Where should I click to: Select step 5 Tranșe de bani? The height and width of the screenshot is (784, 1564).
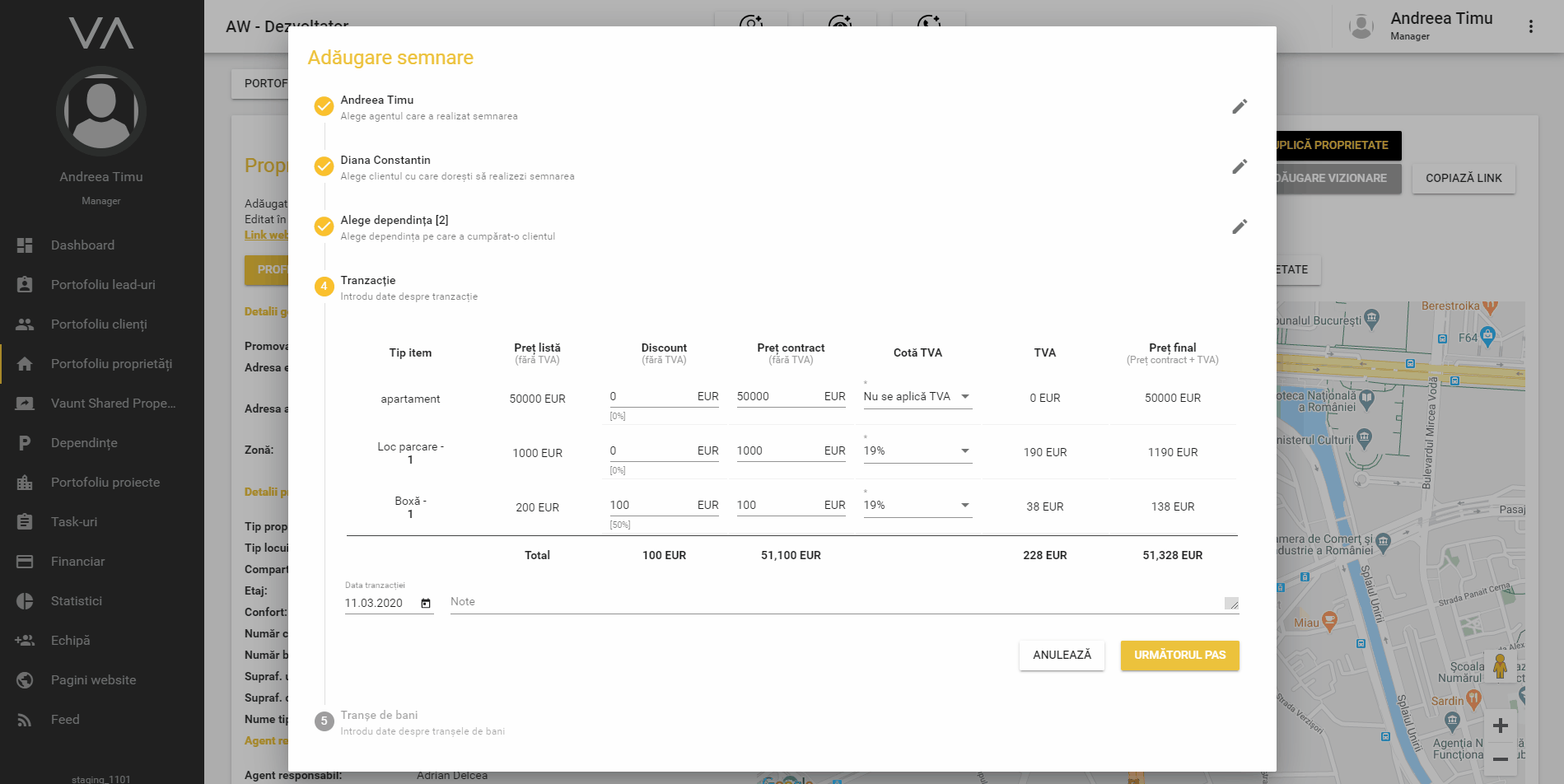coord(379,716)
